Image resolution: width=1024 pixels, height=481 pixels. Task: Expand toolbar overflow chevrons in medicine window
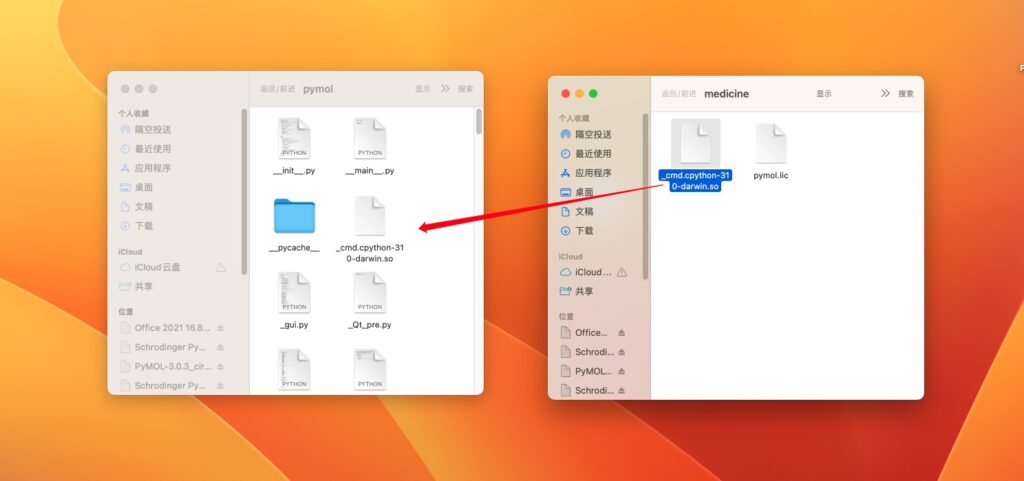tap(885, 94)
